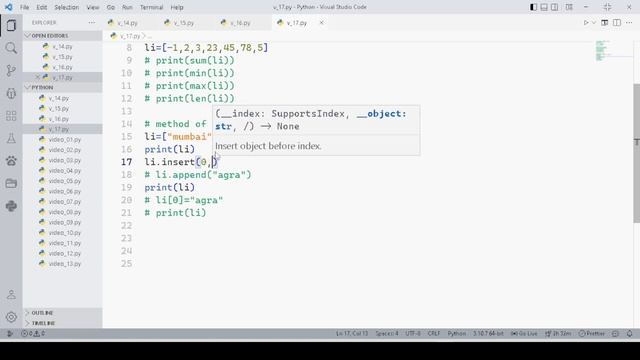The image size is (640, 360).
Task: Open Customize Layout icon
Action: pos(569,7)
